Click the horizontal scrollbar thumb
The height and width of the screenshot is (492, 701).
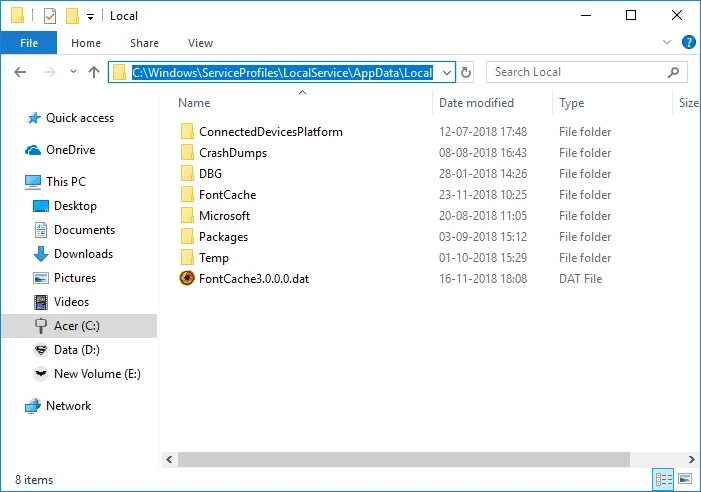404,459
